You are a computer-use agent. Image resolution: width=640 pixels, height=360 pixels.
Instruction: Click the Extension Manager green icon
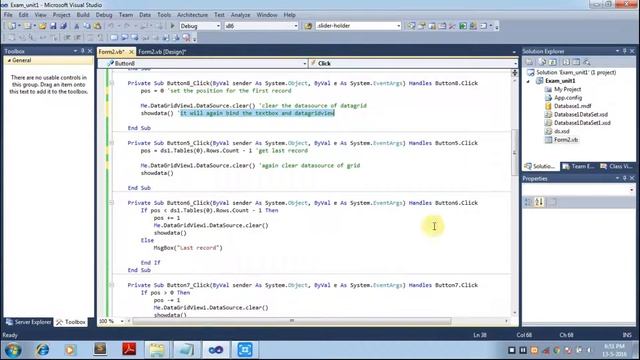tap(463, 26)
